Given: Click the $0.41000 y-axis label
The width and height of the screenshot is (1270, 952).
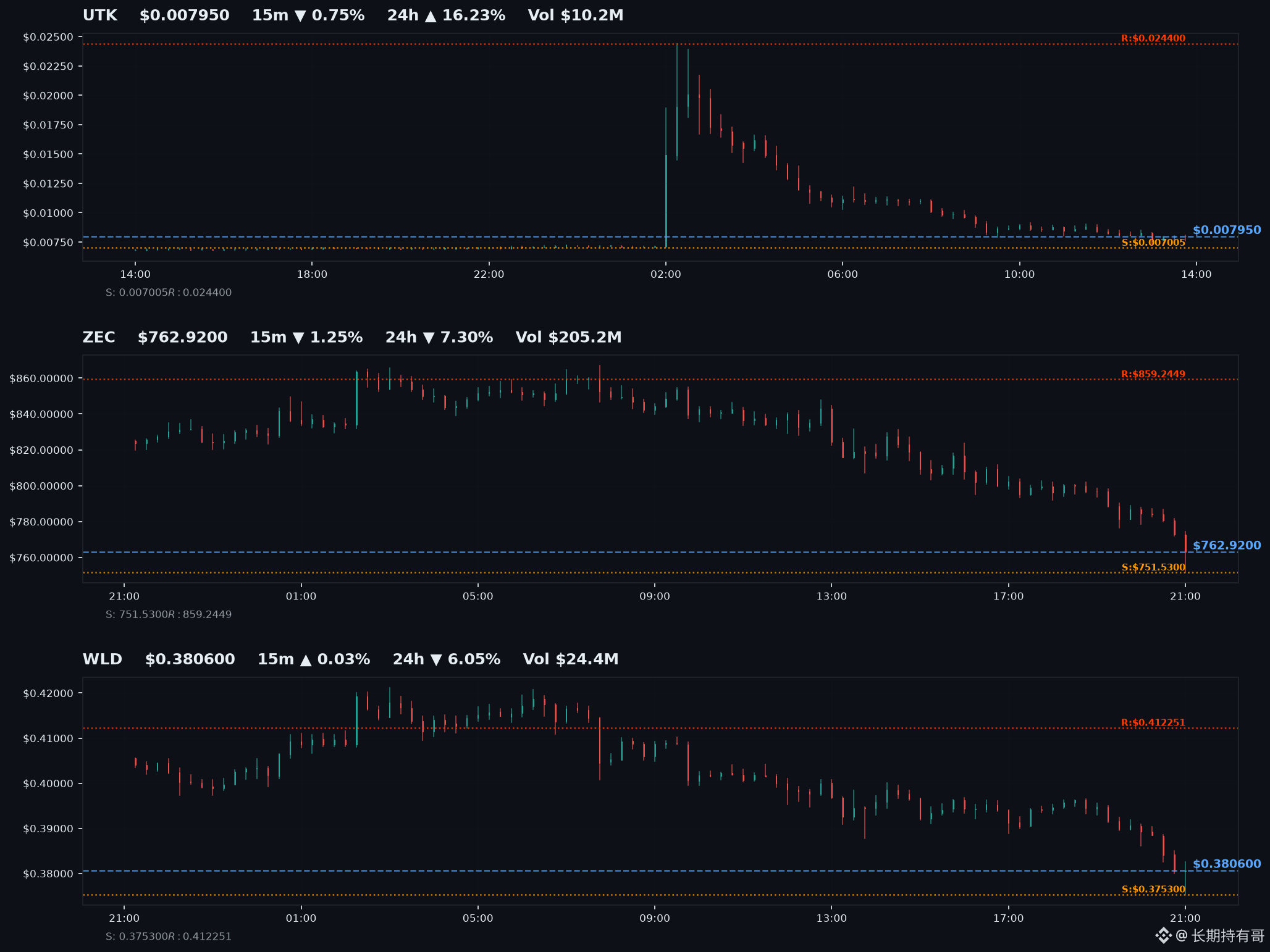Looking at the screenshot, I should pyautogui.click(x=48, y=738).
